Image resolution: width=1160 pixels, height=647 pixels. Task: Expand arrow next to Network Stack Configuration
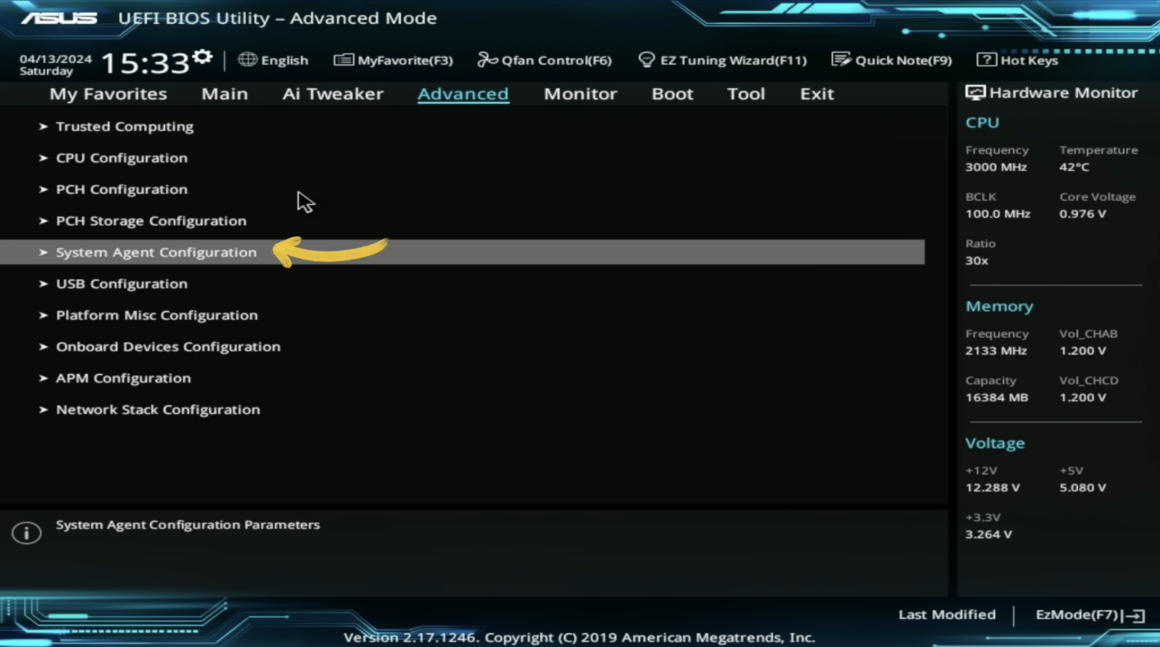43,410
